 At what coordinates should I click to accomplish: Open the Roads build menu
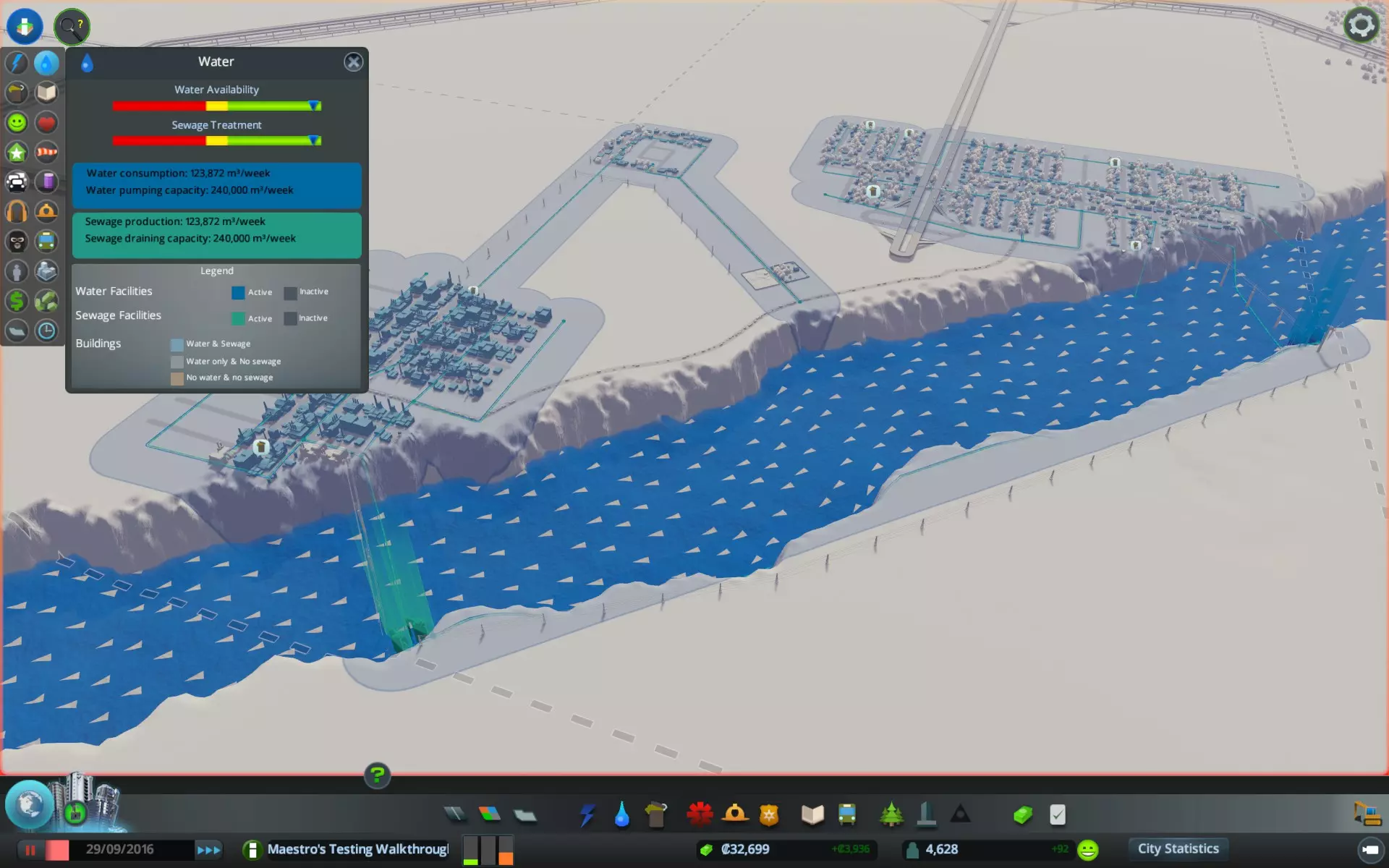coord(455,814)
